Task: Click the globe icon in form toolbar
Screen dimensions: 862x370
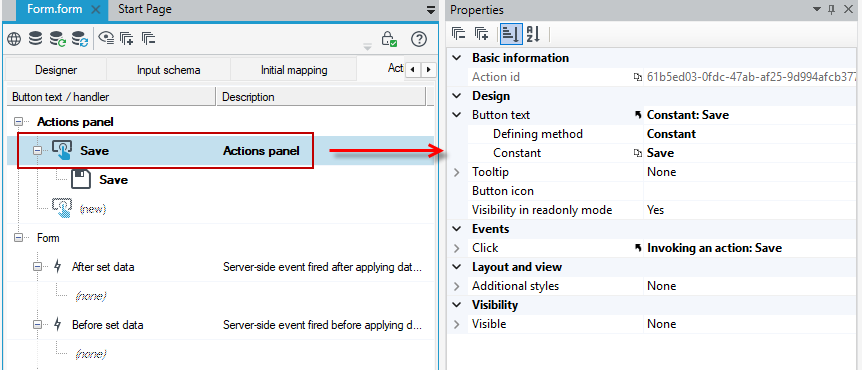Action: 14,38
